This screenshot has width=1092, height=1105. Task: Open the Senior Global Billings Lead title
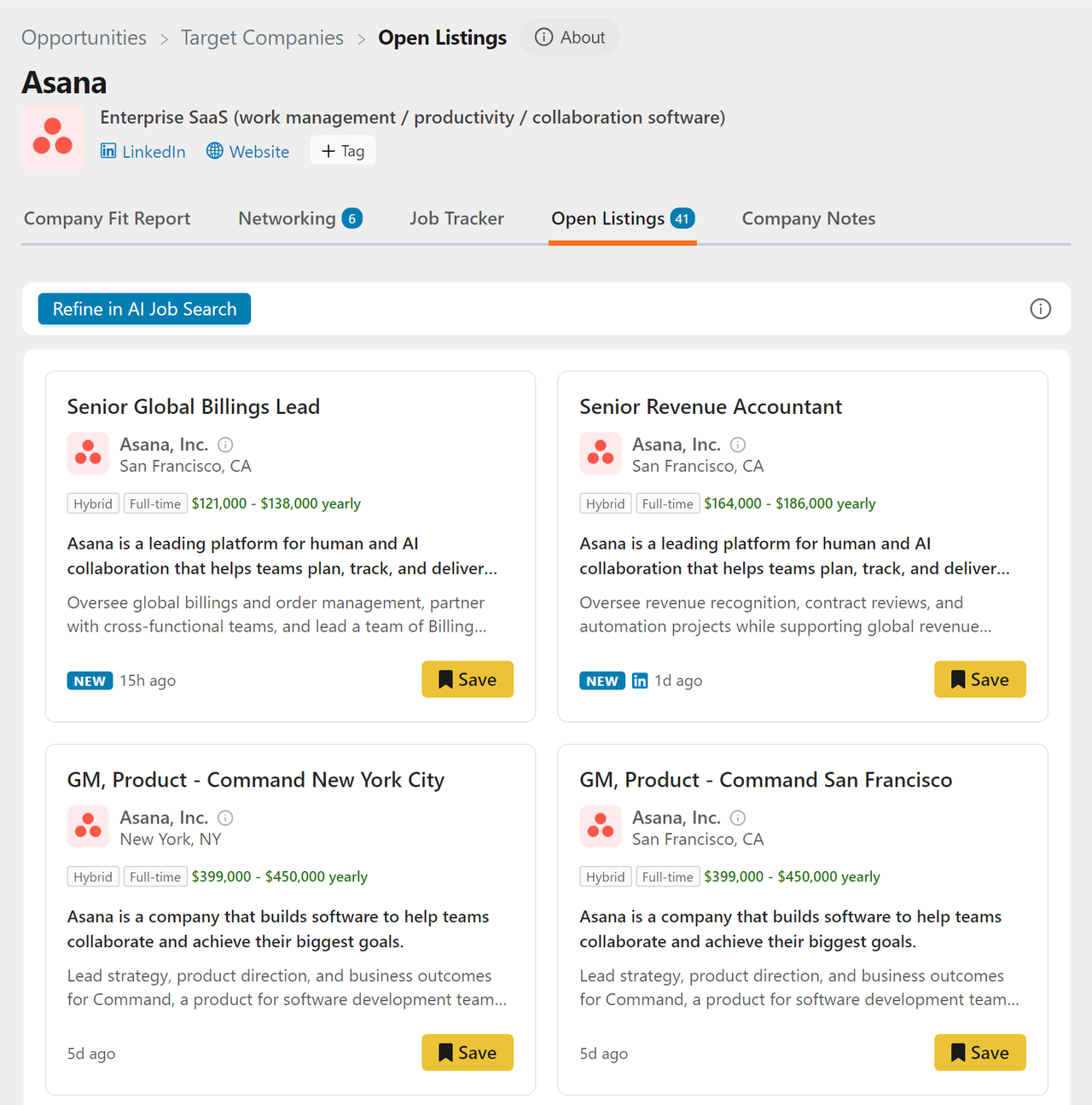194,407
